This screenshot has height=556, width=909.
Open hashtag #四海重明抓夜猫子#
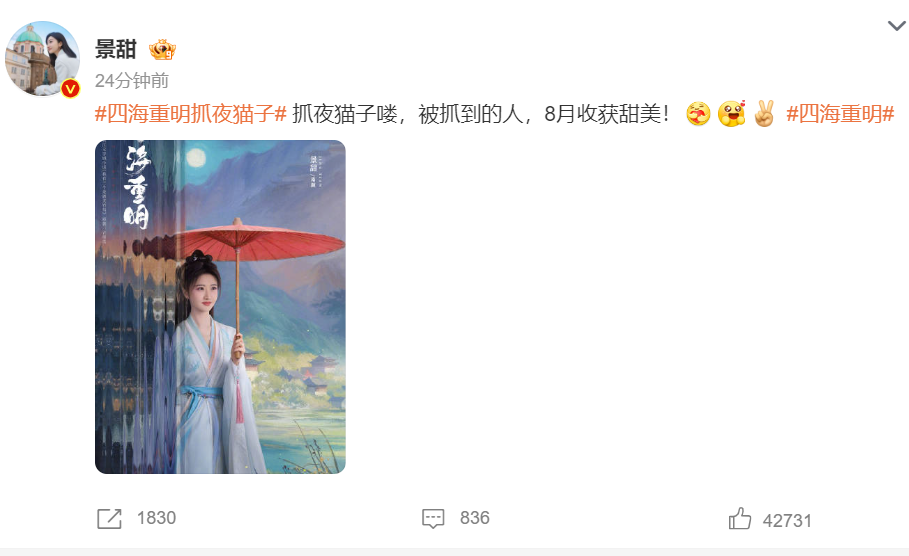[191, 114]
